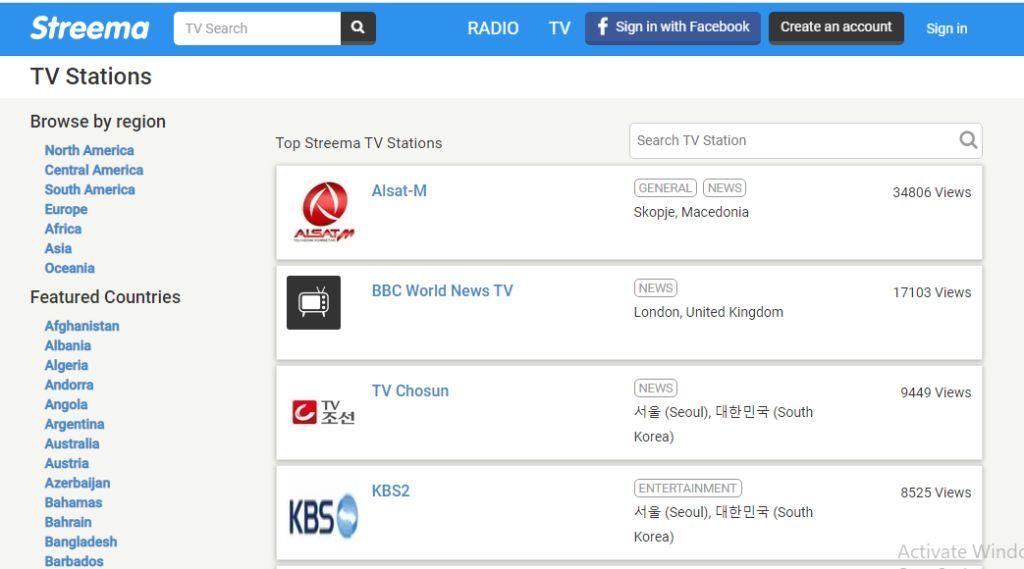Browse Central America region
The height and width of the screenshot is (569, 1024).
click(94, 170)
